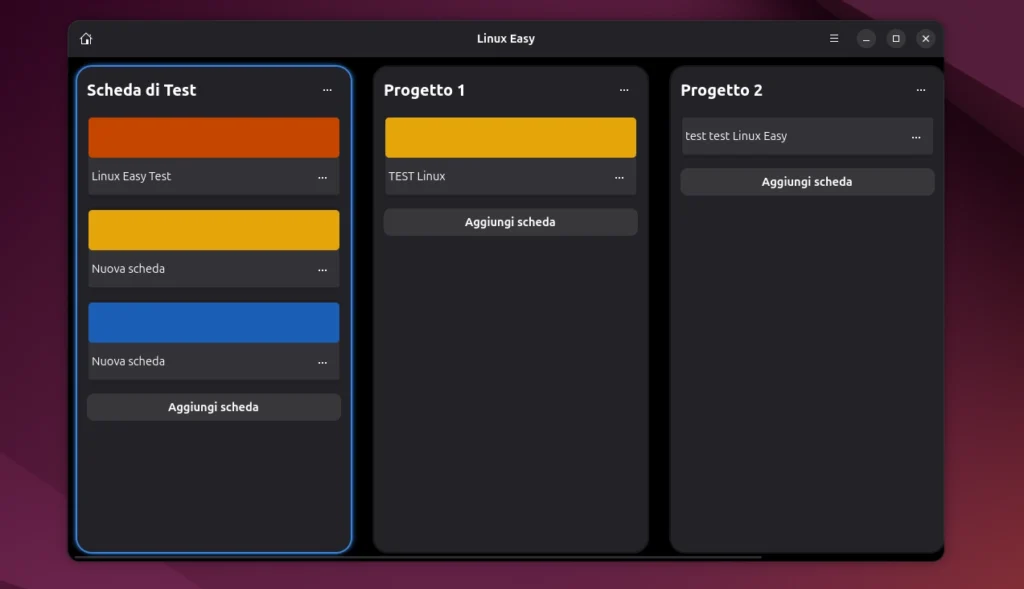1024x589 pixels.
Task: Click the blue color bar on Nuova scheda card
Action: tap(213, 321)
